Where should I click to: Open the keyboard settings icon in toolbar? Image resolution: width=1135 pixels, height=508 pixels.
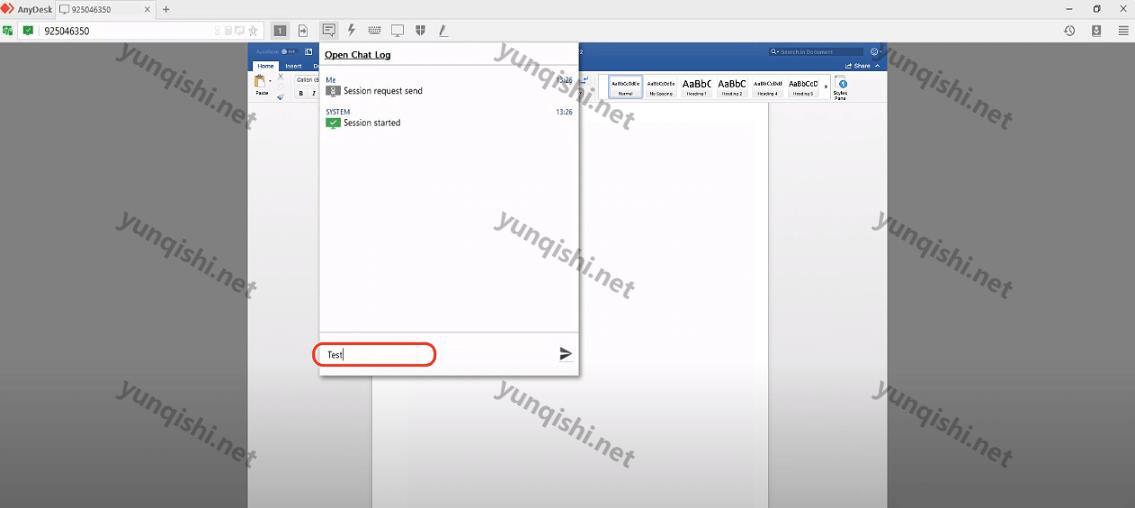click(374, 30)
